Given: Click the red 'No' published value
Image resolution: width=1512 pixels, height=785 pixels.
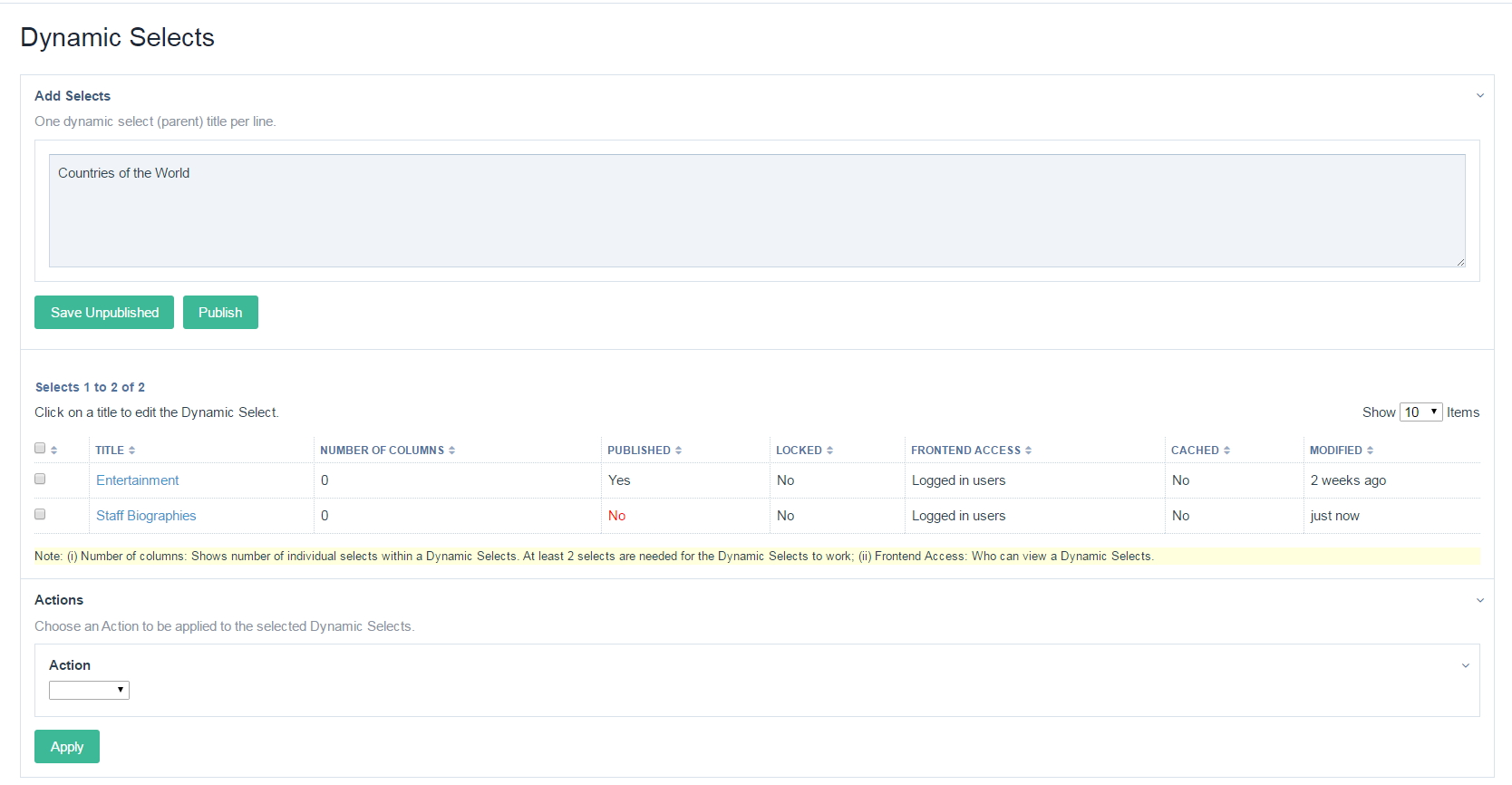Looking at the screenshot, I should [x=616, y=516].
